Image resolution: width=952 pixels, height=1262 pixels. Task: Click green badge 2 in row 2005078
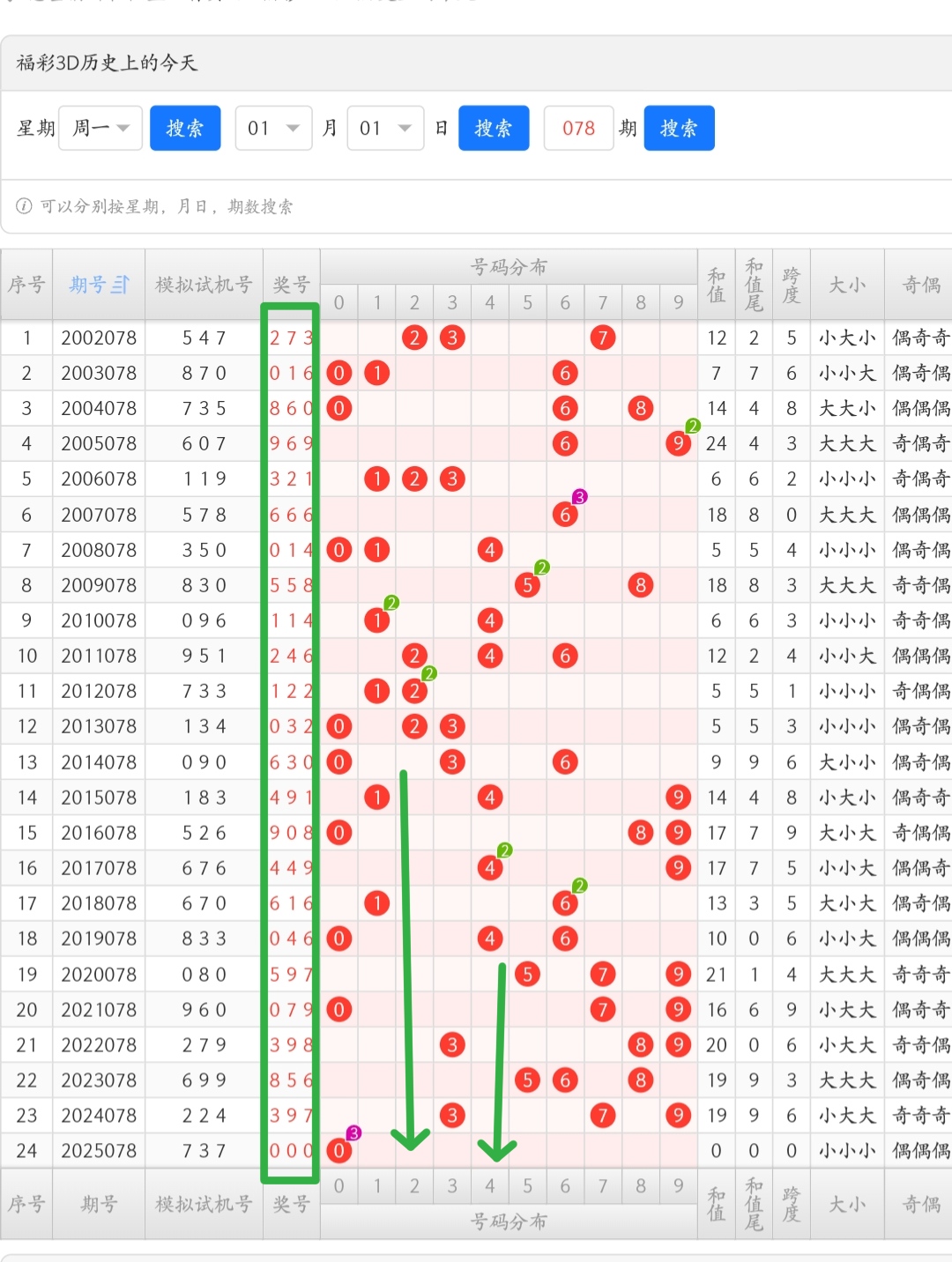(693, 427)
